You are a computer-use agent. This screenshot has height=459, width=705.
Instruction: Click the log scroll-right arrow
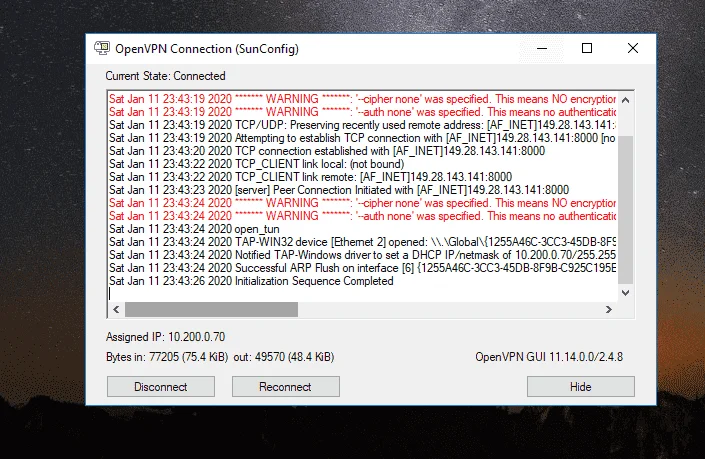(609, 309)
